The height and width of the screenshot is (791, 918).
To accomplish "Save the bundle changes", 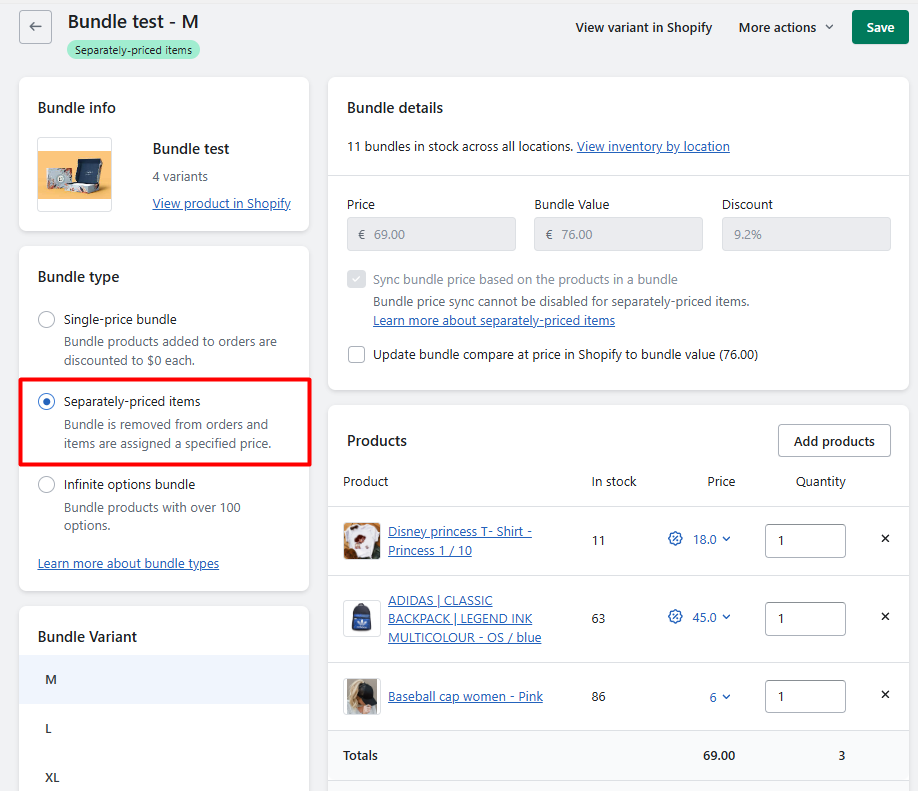I will 880,28.
